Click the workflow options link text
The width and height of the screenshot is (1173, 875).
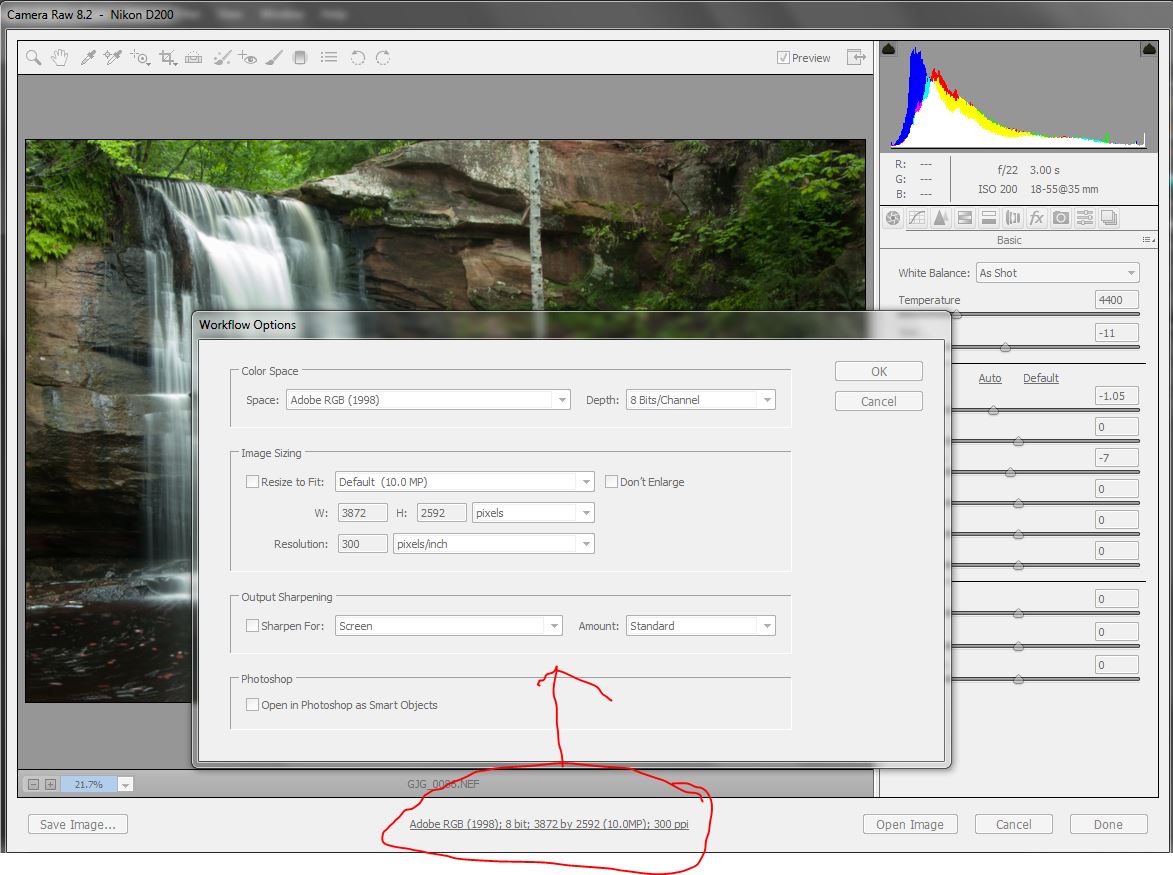pos(549,824)
